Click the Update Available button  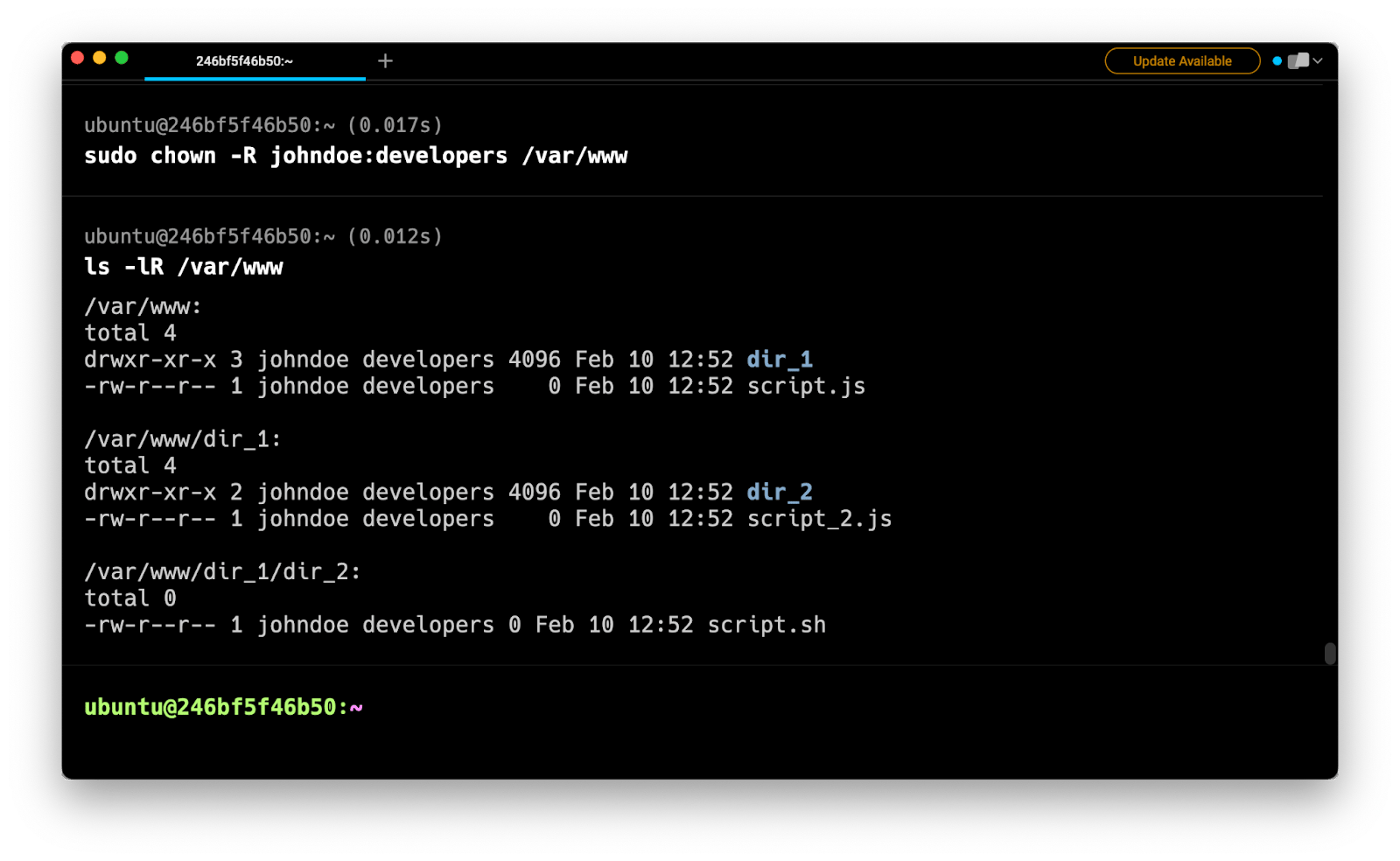(x=1182, y=61)
